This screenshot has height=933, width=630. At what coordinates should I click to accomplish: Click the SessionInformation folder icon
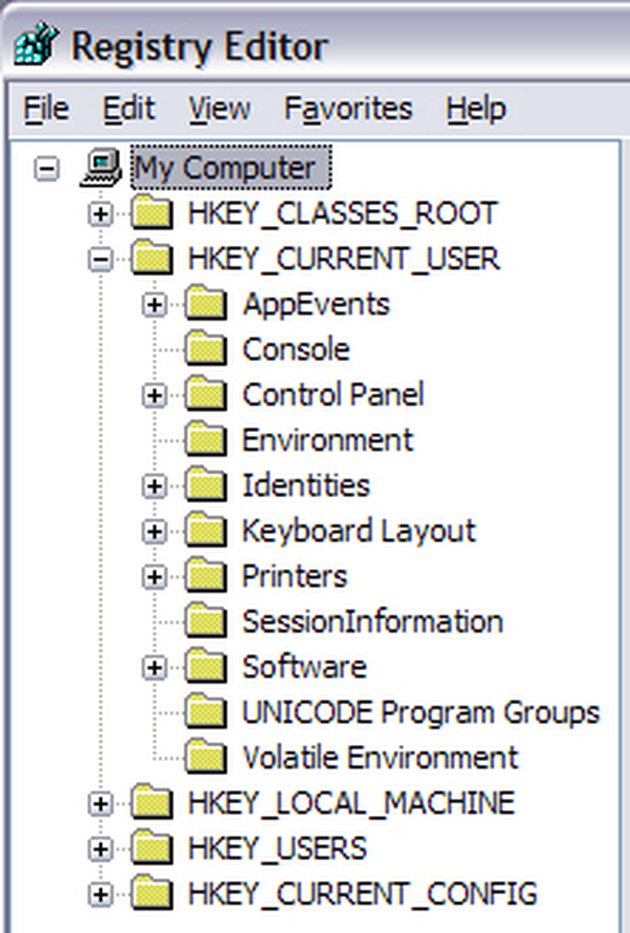pyautogui.click(x=206, y=621)
